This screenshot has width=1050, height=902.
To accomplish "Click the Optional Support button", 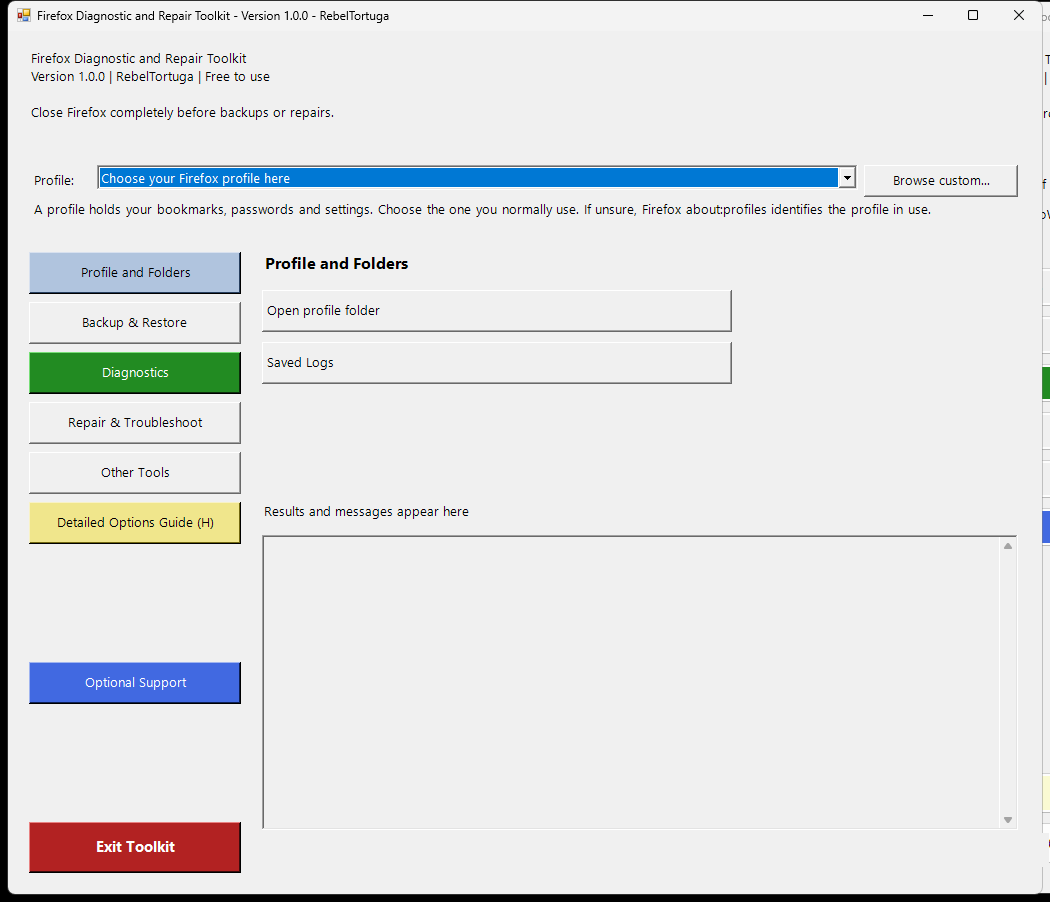I will click(135, 682).
